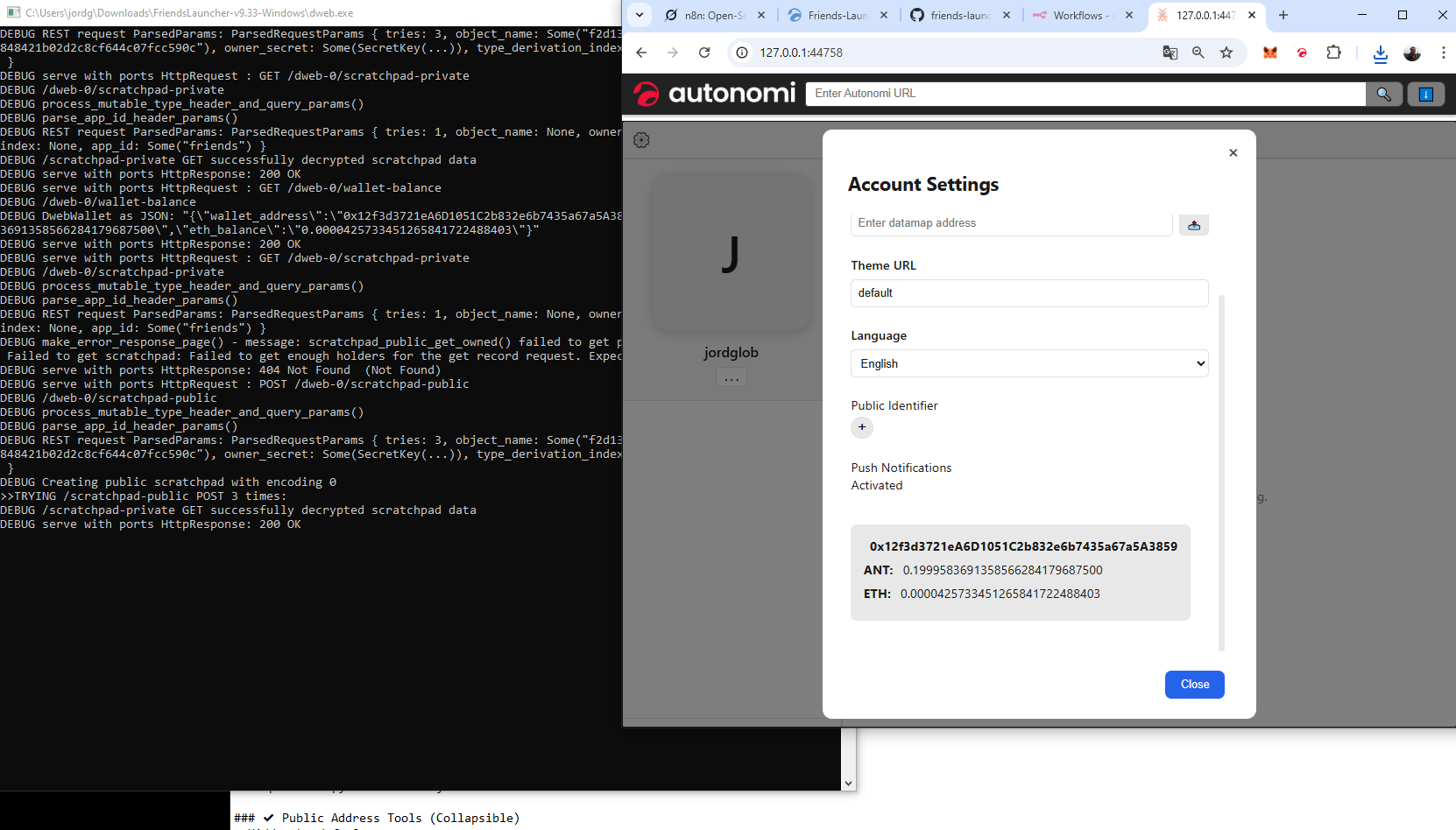
Task: Click the Account Settings heading
Action: point(923,185)
